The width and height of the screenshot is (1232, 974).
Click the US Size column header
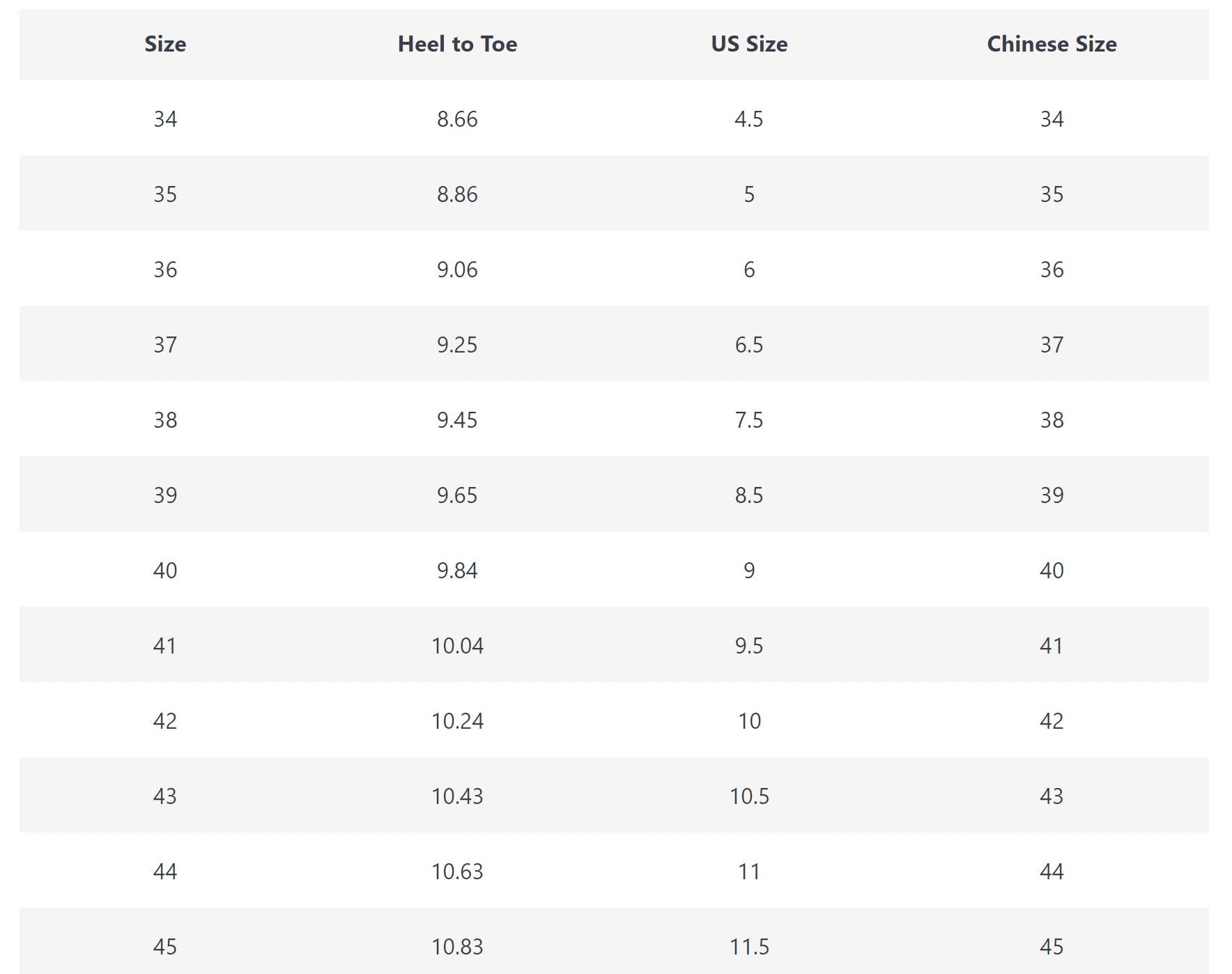coord(749,44)
